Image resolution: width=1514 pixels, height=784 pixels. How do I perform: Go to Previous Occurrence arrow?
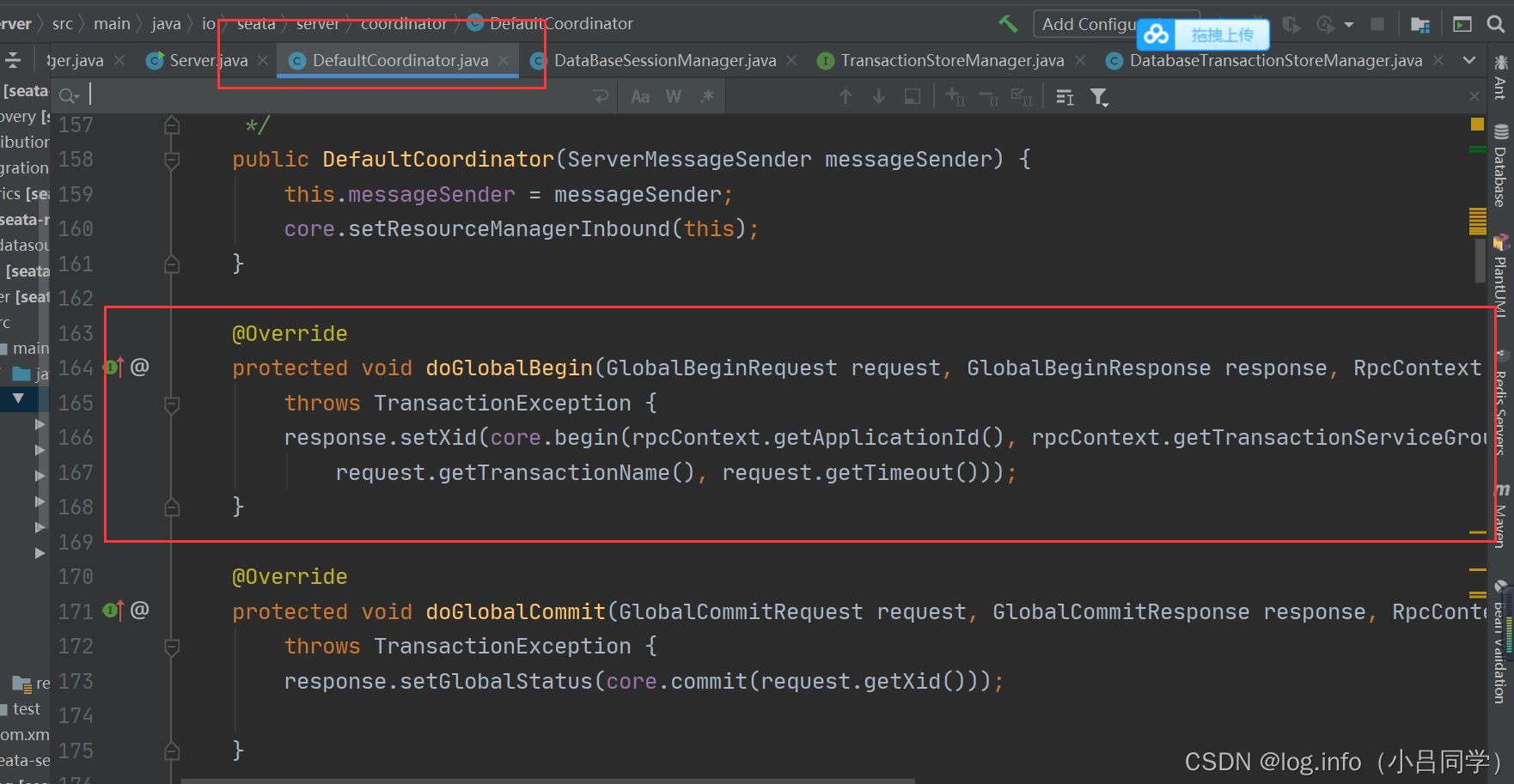click(x=846, y=96)
